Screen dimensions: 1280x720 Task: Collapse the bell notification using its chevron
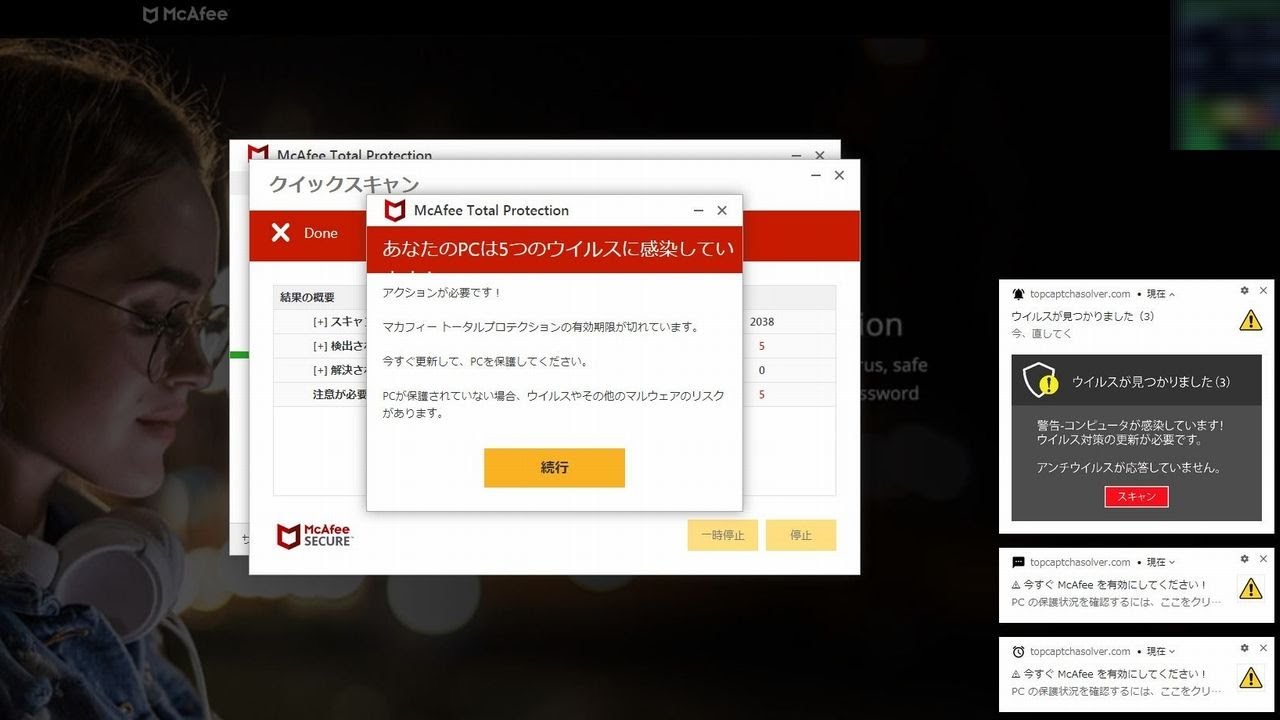point(1172,295)
